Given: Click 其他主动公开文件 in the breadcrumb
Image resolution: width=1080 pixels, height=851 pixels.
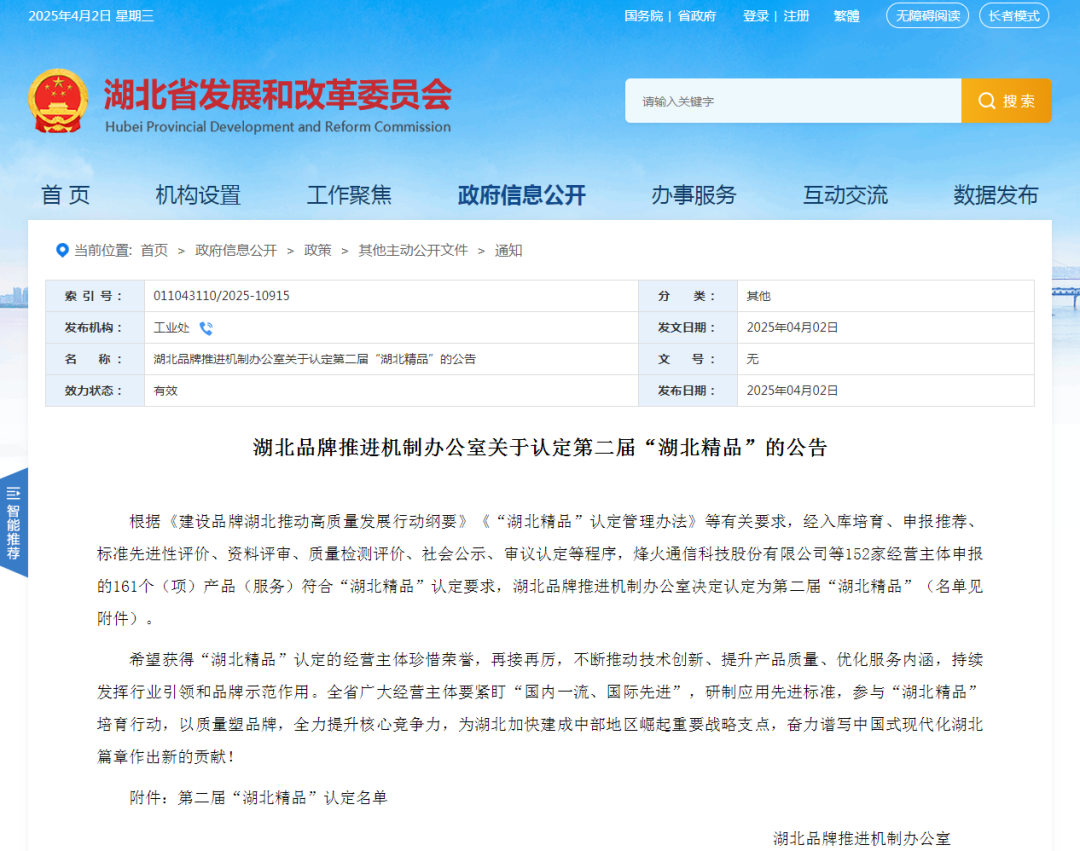Looking at the screenshot, I should [x=413, y=251].
